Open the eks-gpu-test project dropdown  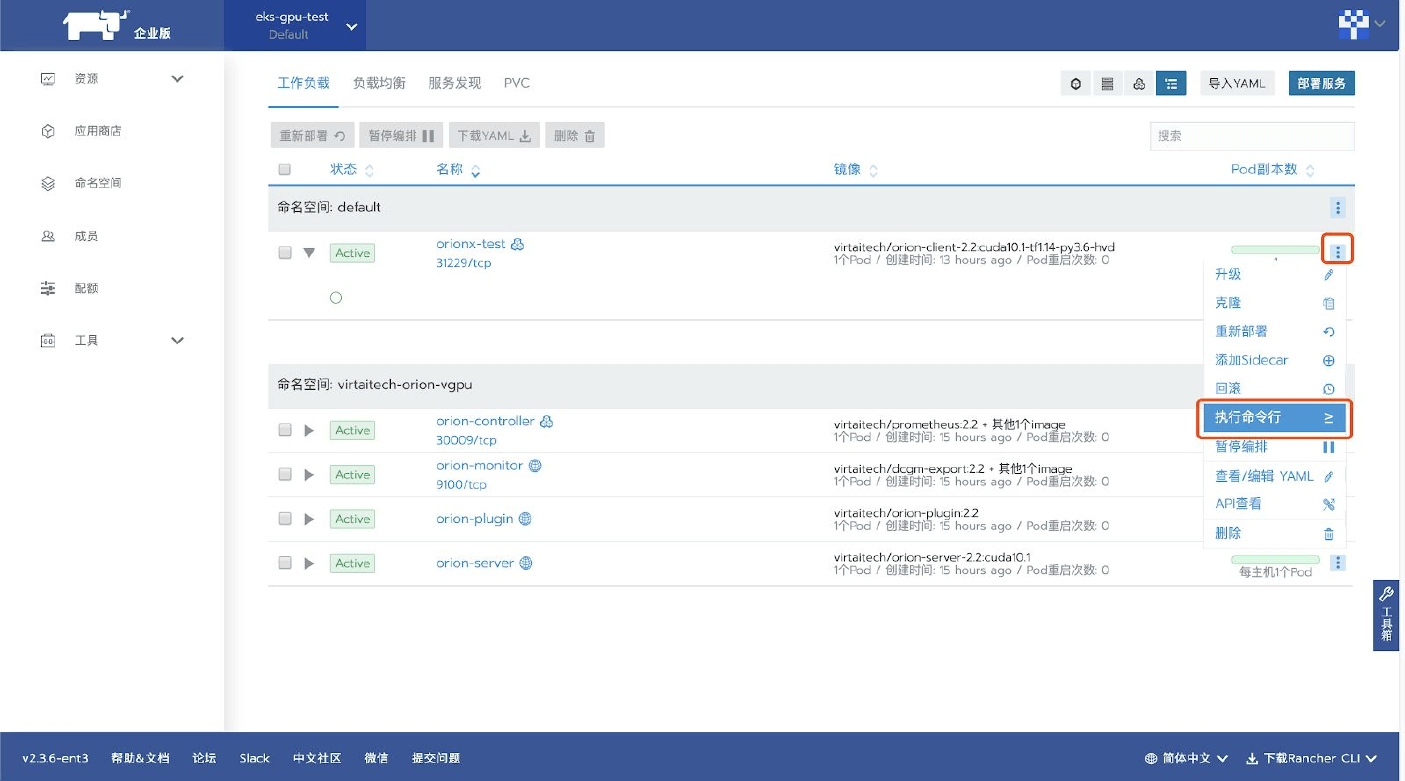(295, 24)
